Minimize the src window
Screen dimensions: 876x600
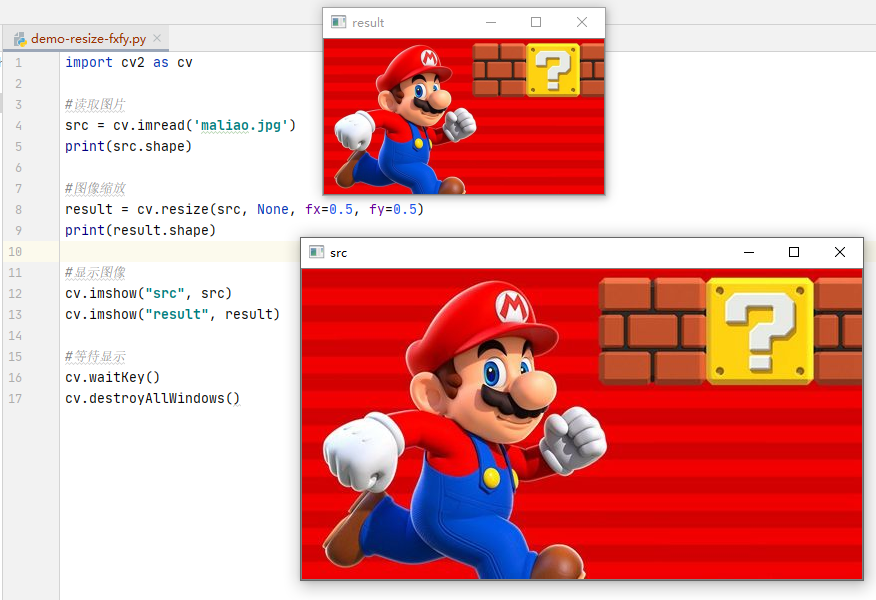click(x=749, y=253)
